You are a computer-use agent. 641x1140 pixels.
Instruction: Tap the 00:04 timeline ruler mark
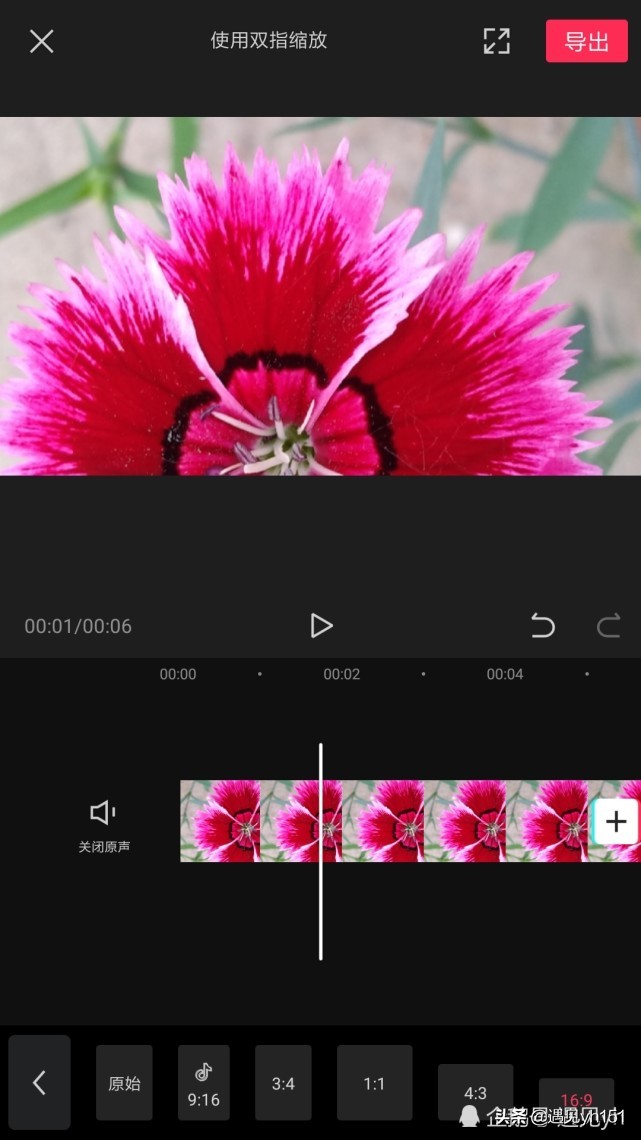point(505,674)
